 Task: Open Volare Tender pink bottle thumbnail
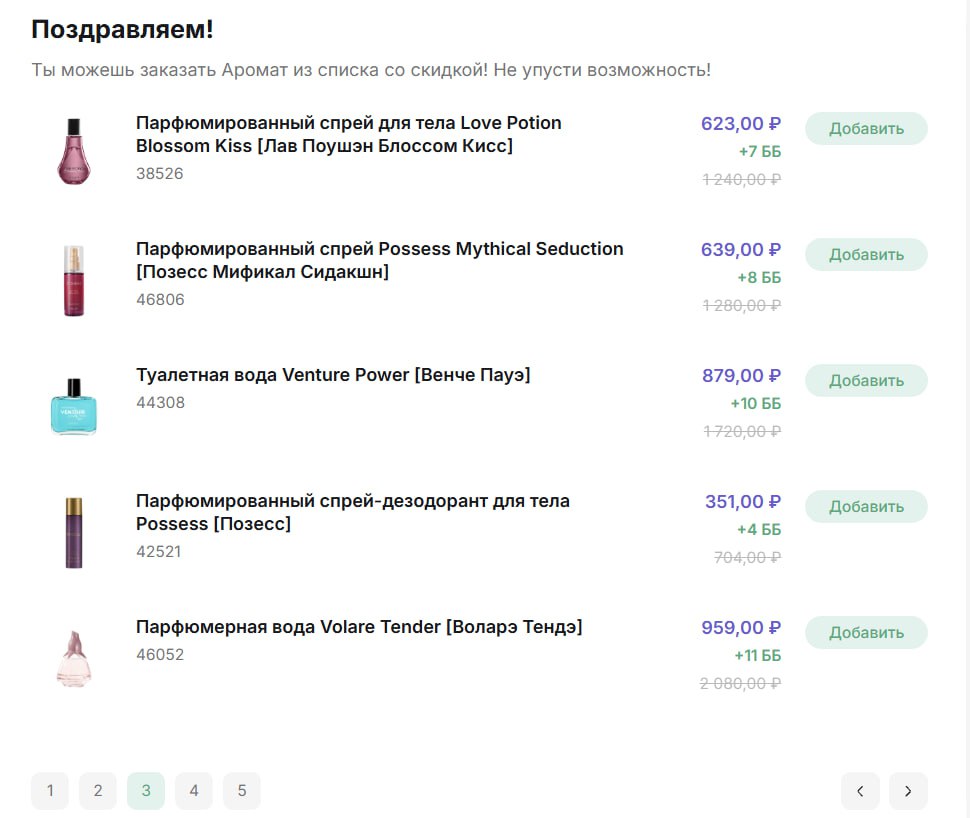[74, 658]
